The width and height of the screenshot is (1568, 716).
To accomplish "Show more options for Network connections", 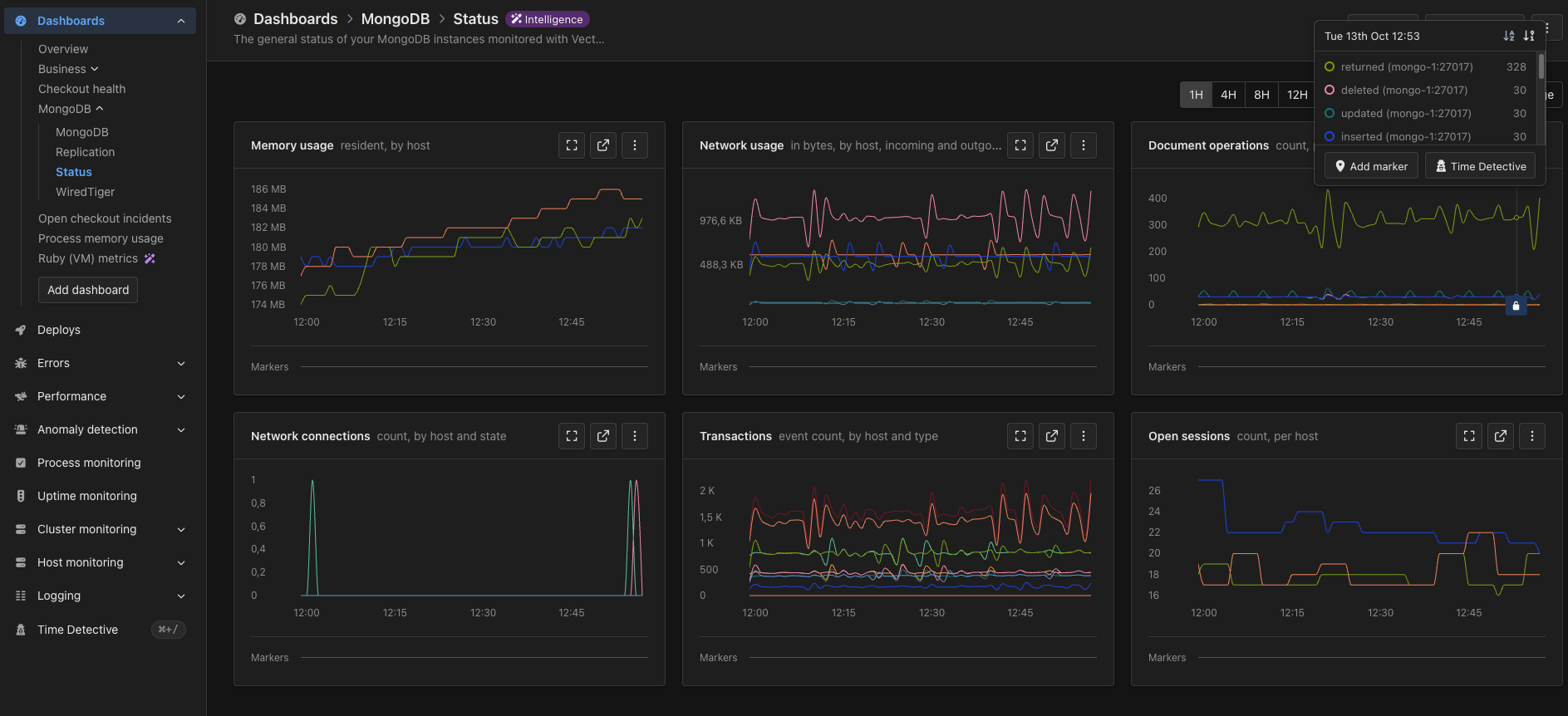I will coord(635,436).
